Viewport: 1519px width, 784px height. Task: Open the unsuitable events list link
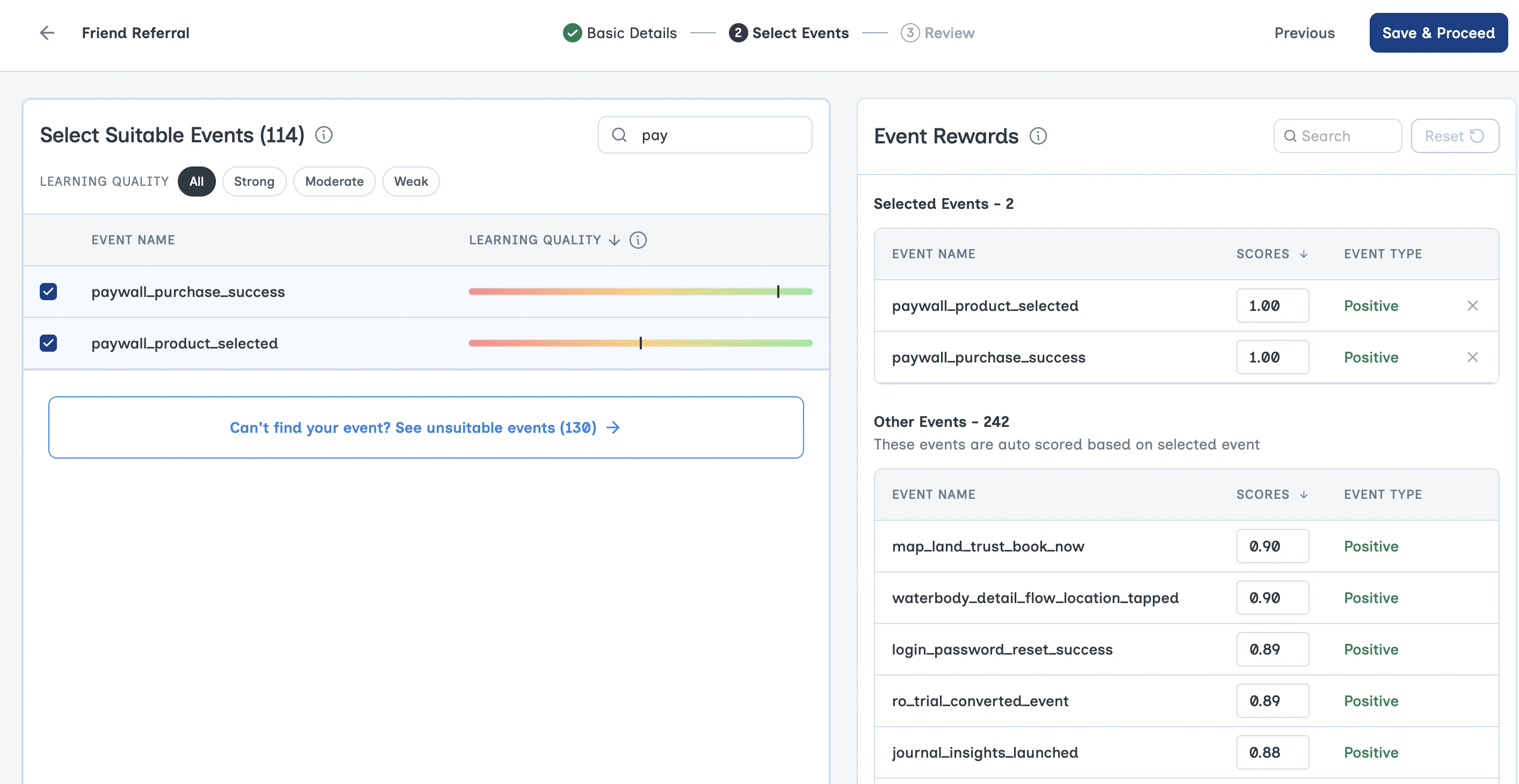click(x=426, y=427)
